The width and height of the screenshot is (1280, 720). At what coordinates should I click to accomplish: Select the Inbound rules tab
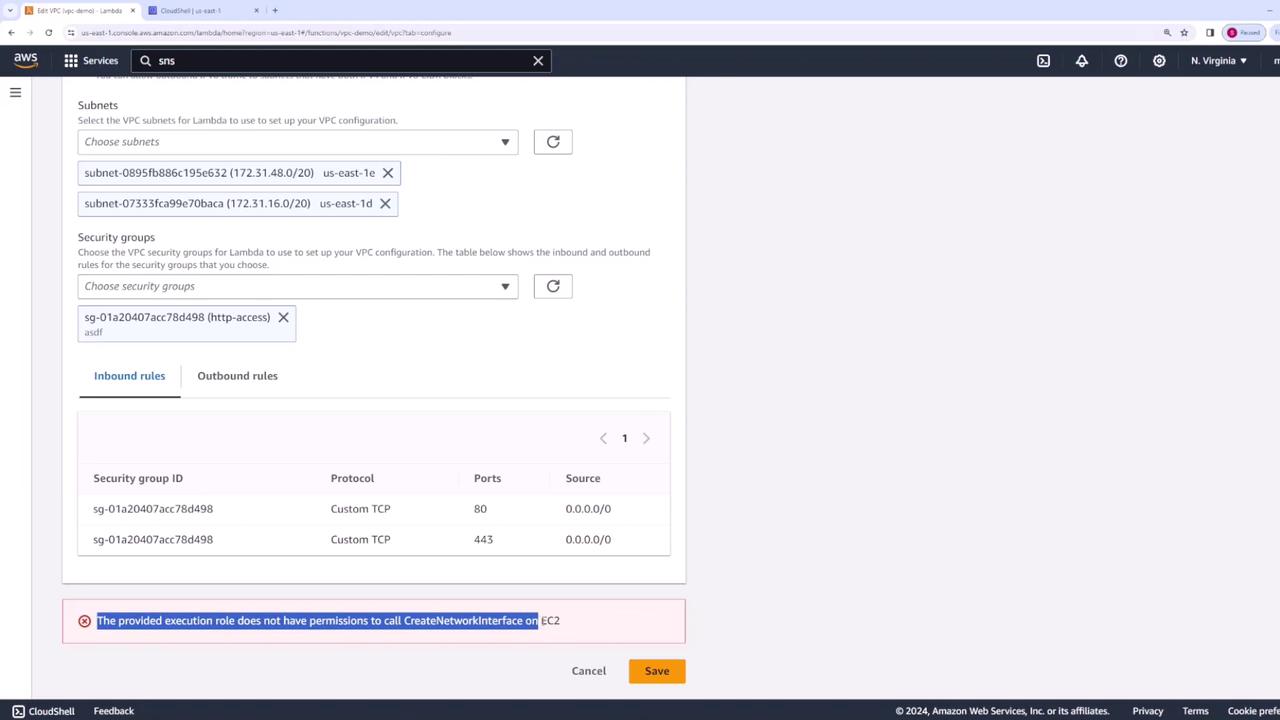click(129, 376)
